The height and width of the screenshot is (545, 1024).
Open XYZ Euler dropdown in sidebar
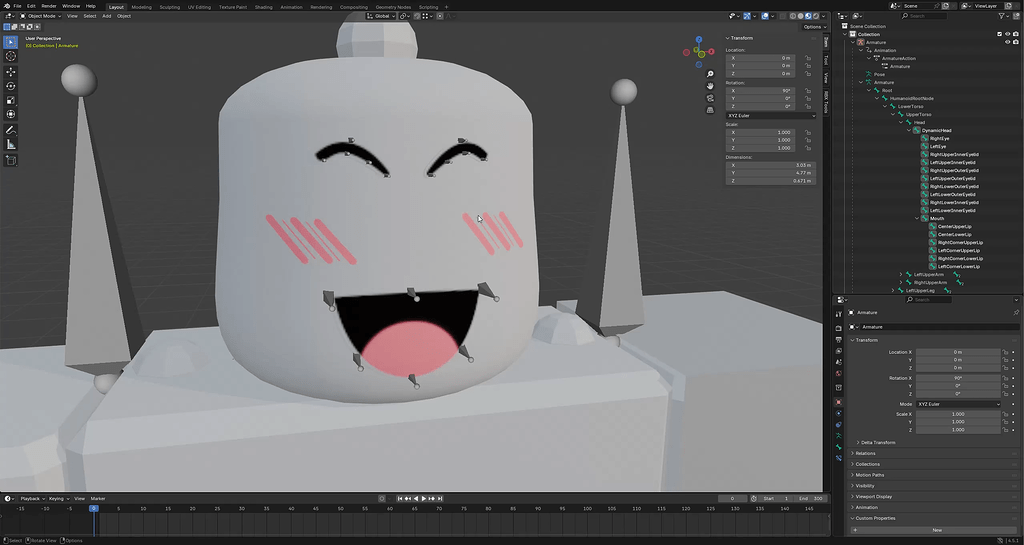point(771,116)
